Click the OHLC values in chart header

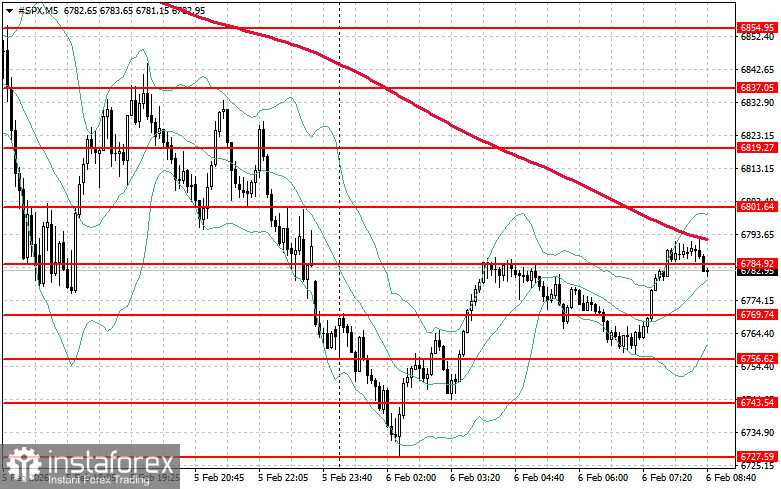tap(134, 10)
